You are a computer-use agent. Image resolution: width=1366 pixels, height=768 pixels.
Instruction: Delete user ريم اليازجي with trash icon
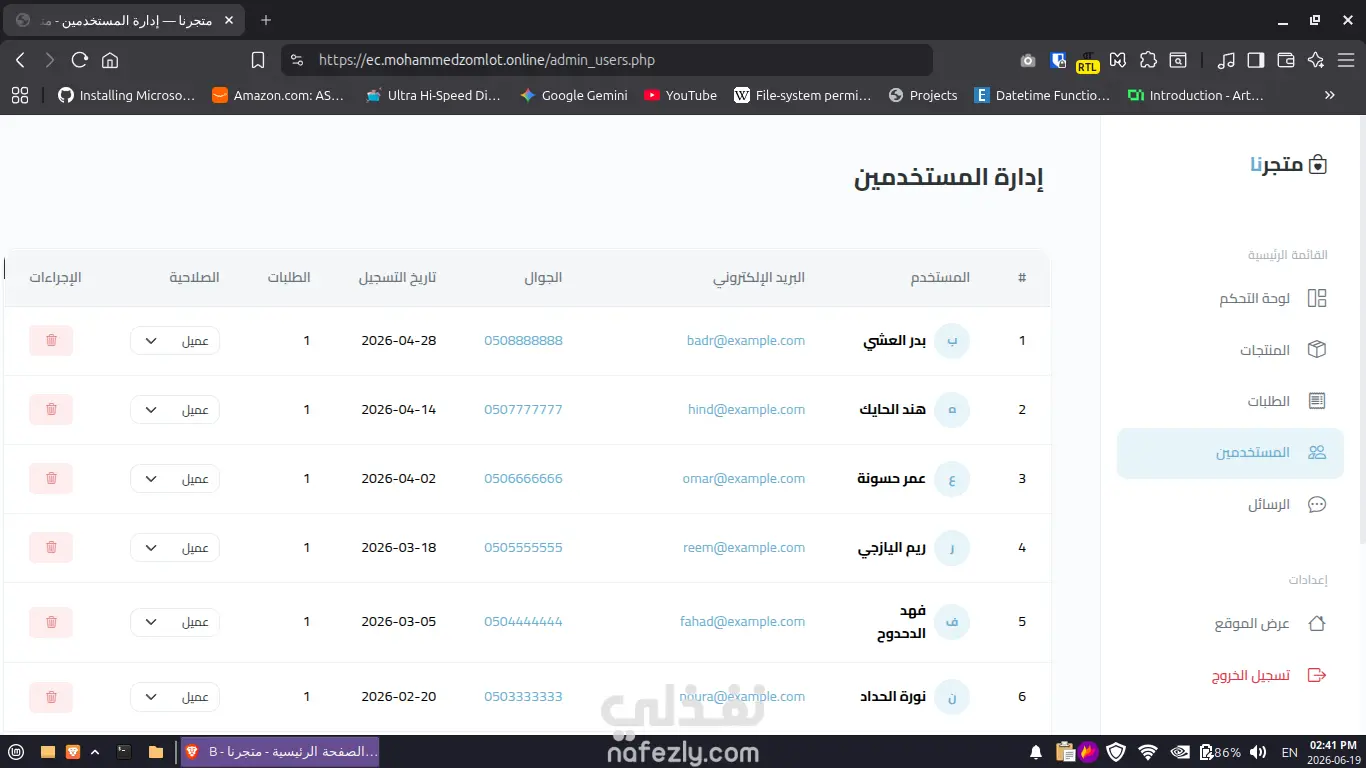pos(51,548)
